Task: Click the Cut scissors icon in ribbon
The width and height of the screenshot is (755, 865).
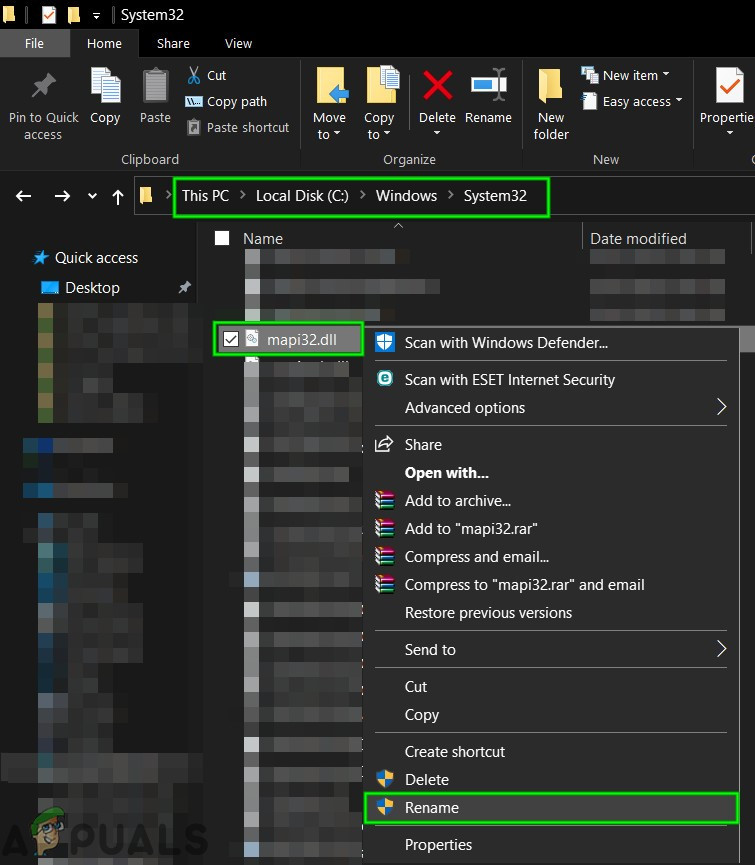Action: [x=195, y=75]
